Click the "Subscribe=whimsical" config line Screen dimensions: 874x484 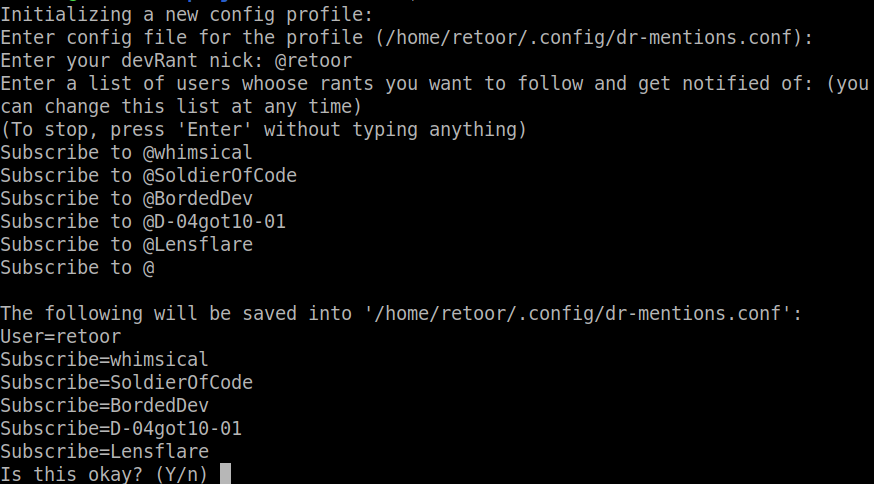coord(104,359)
